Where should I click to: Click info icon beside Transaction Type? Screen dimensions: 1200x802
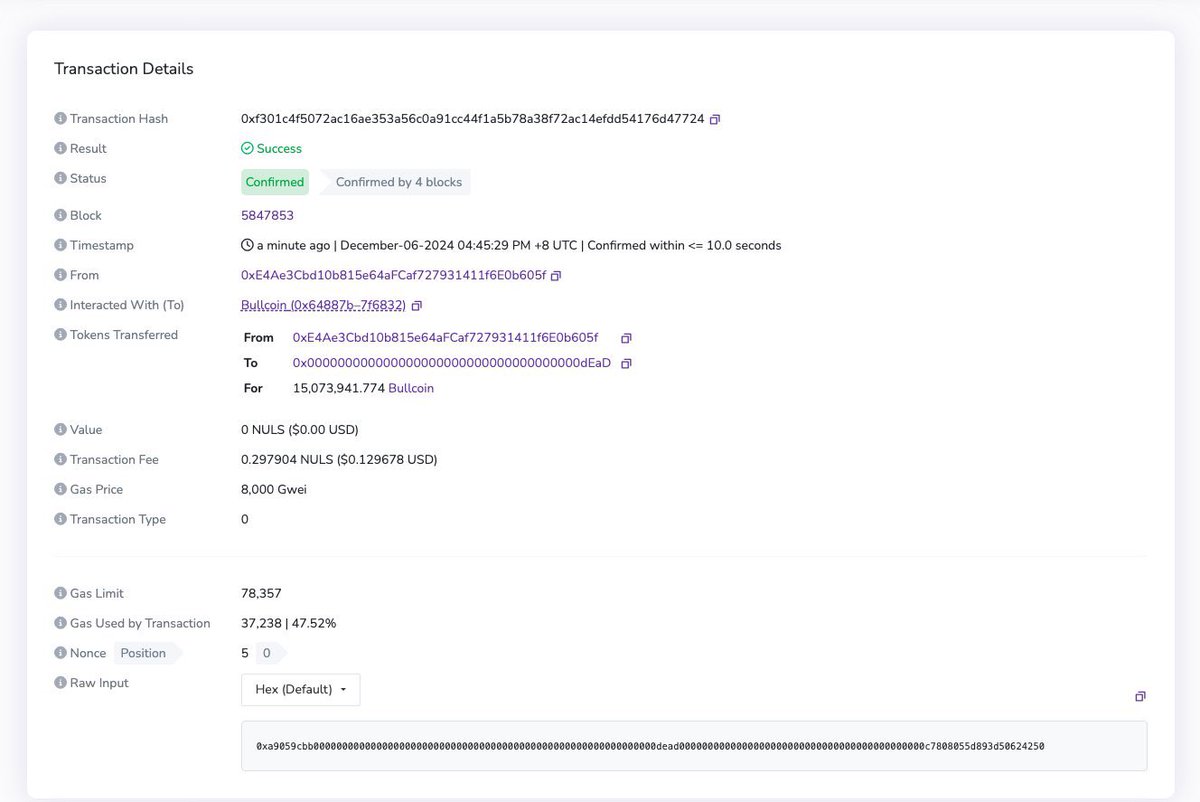(x=60, y=520)
